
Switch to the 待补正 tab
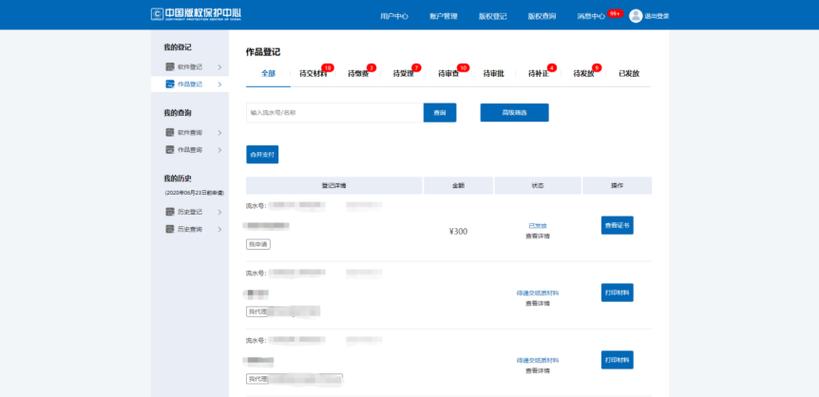click(539, 74)
